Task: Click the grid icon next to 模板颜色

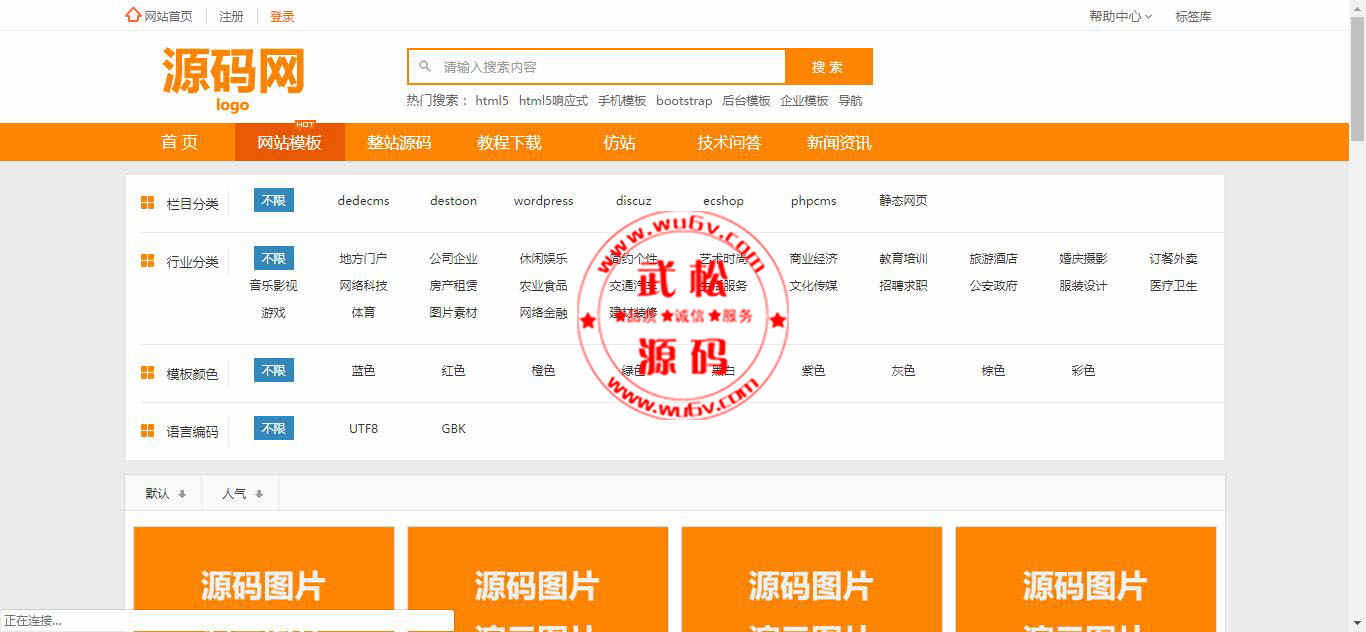Action: click(147, 373)
